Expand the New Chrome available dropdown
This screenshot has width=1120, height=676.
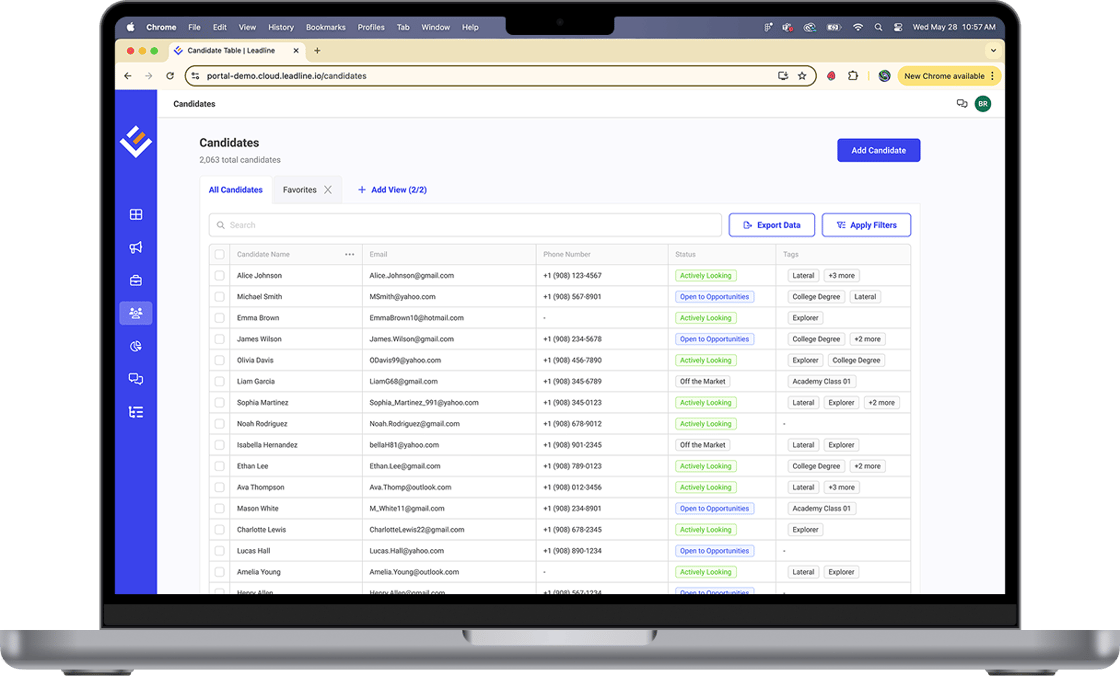993,75
